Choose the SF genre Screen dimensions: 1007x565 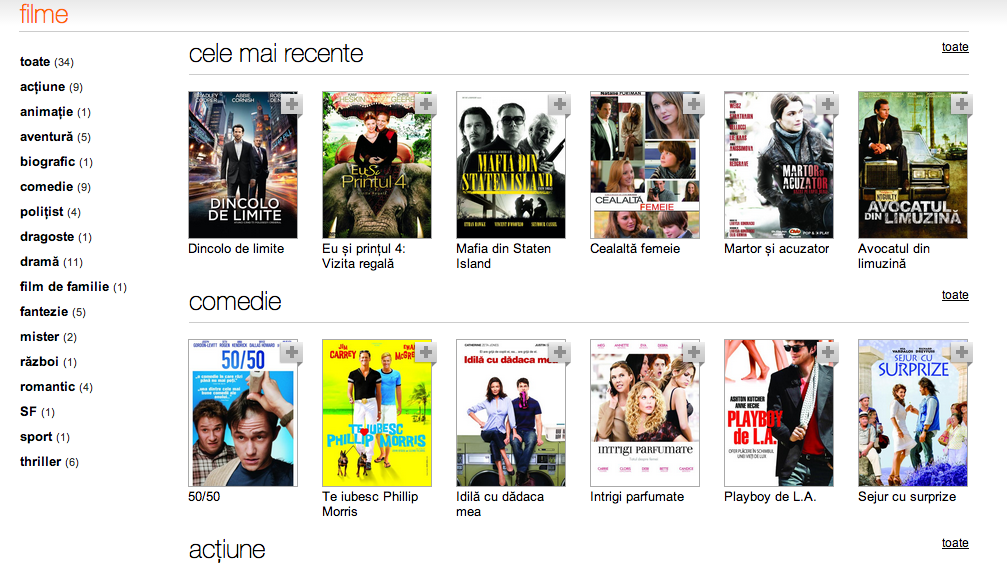37,412
